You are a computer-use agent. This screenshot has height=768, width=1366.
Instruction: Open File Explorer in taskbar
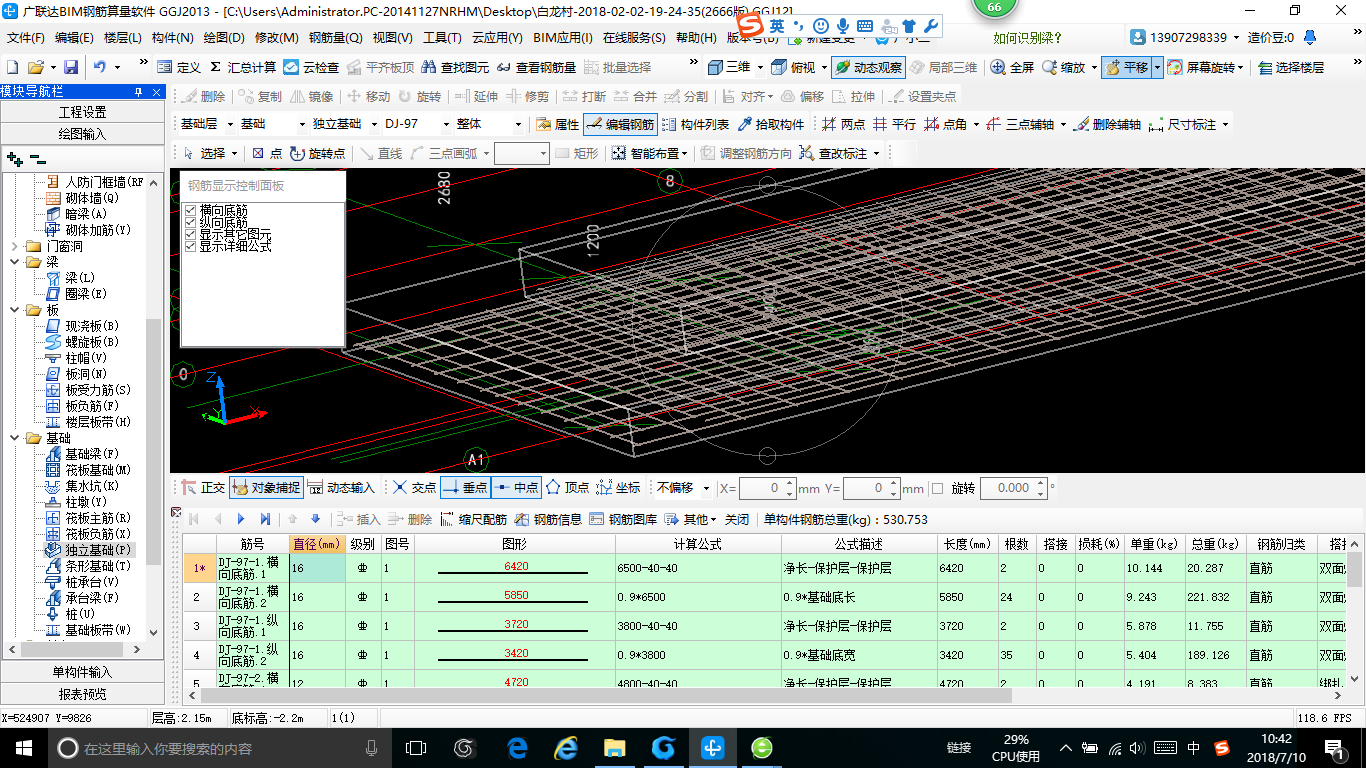pos(614,748)
